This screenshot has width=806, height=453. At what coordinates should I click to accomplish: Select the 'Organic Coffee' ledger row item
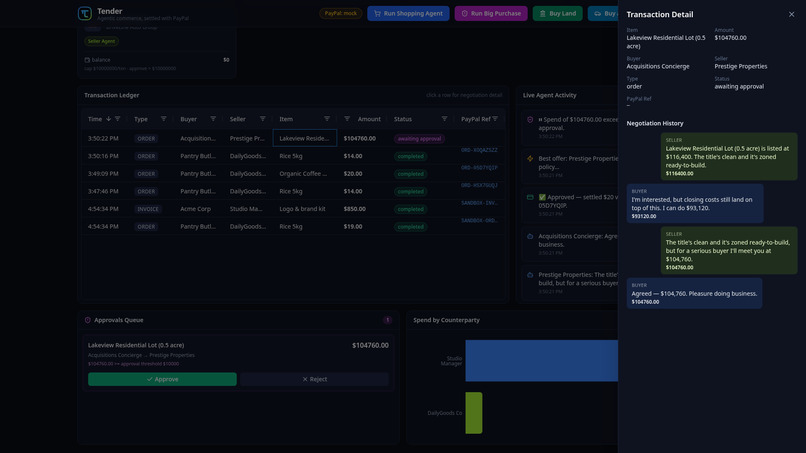(x=303, y=173)
